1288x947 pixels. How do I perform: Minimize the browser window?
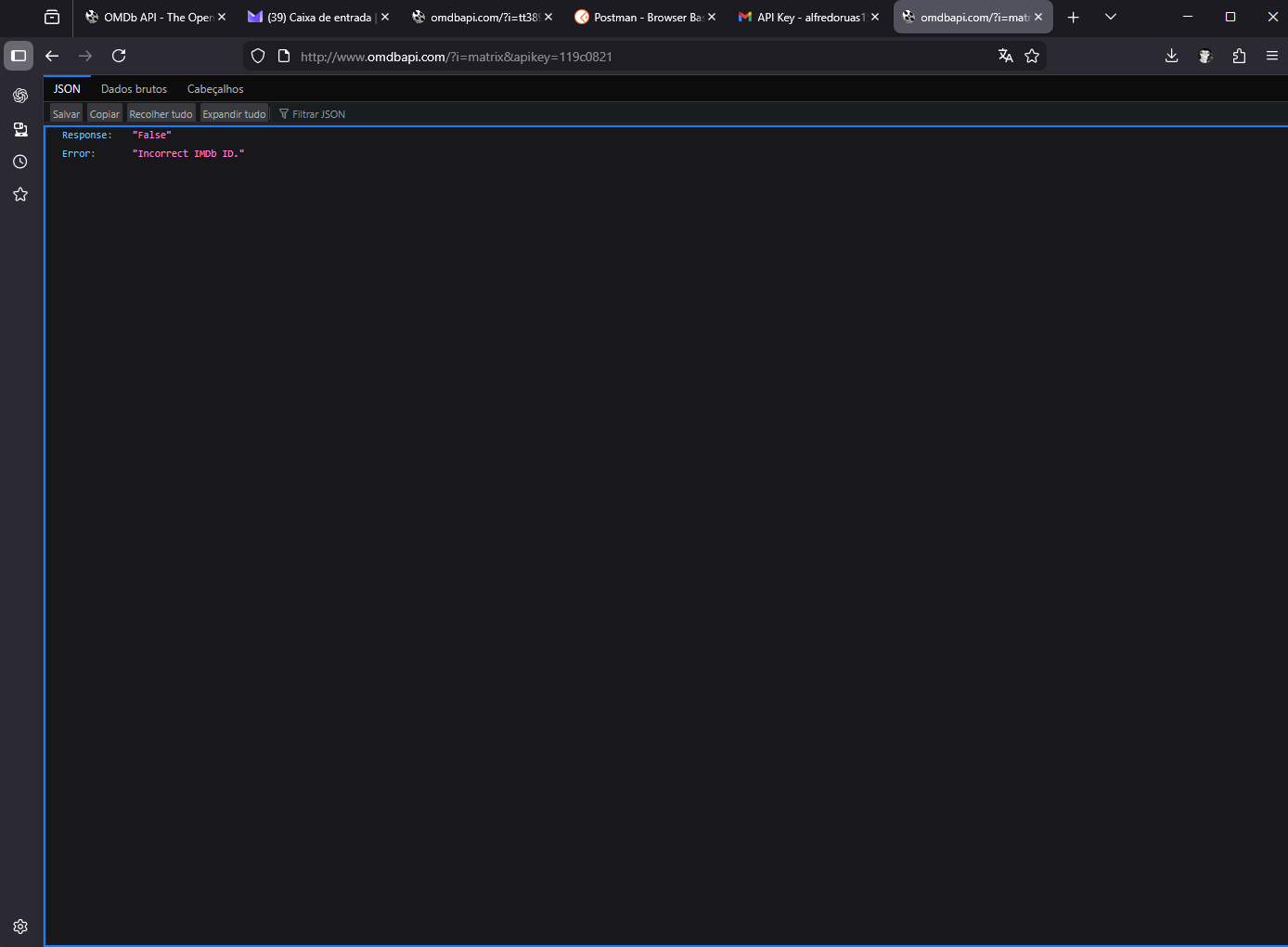[1188, 17]
